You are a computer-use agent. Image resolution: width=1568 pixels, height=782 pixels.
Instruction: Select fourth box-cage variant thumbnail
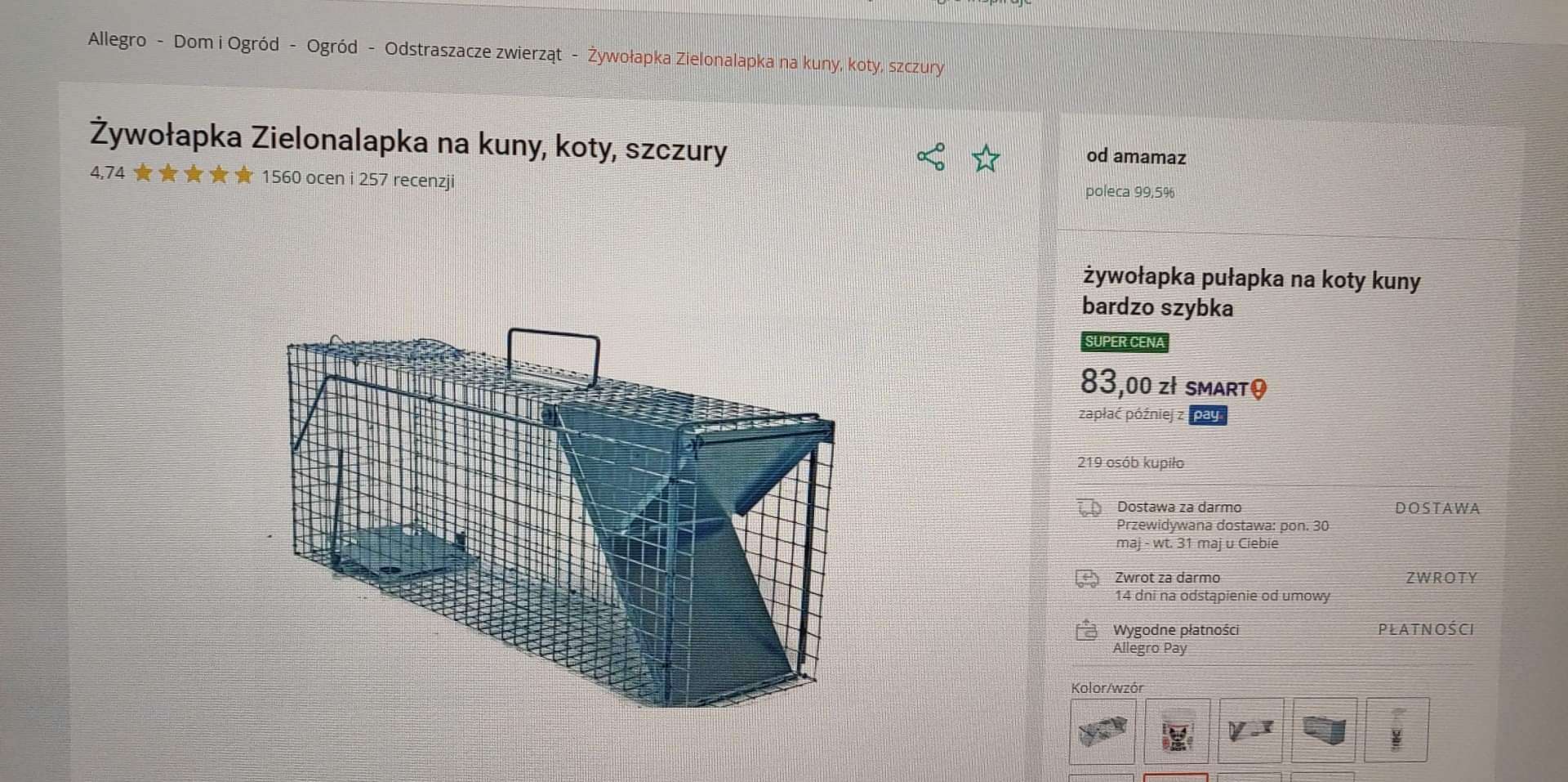point(1323,730)
